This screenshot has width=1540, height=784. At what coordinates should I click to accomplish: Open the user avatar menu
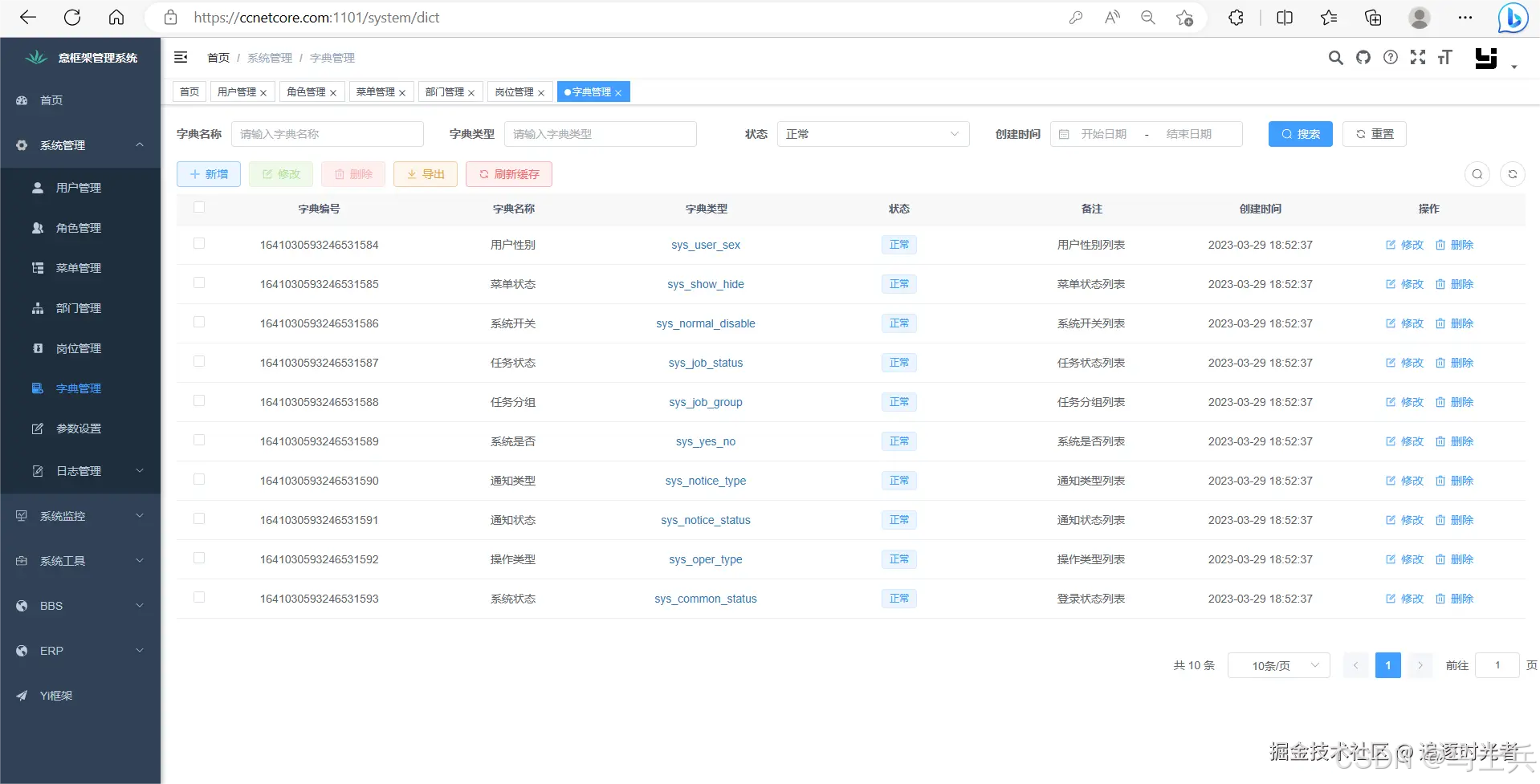point(1486,58)
